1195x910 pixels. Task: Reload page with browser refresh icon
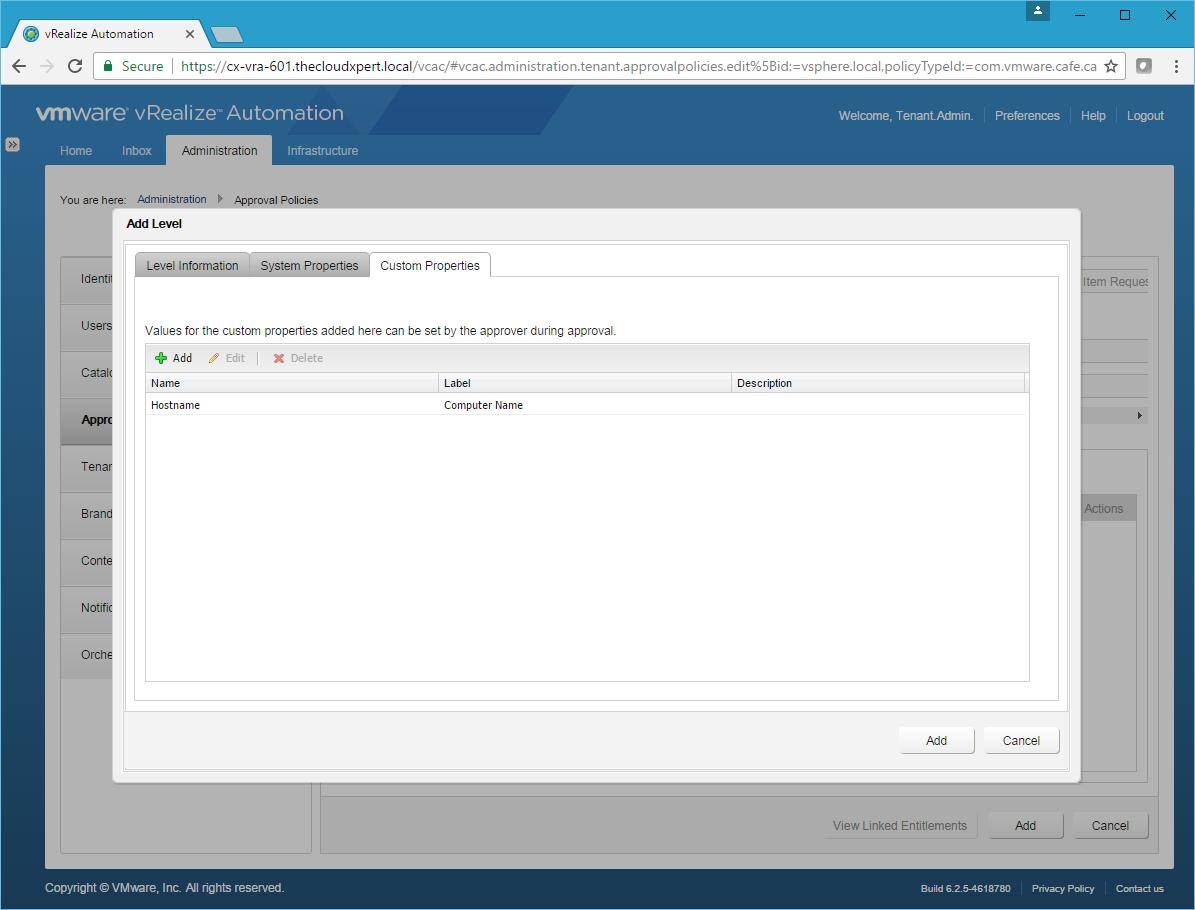coord(74,66)
